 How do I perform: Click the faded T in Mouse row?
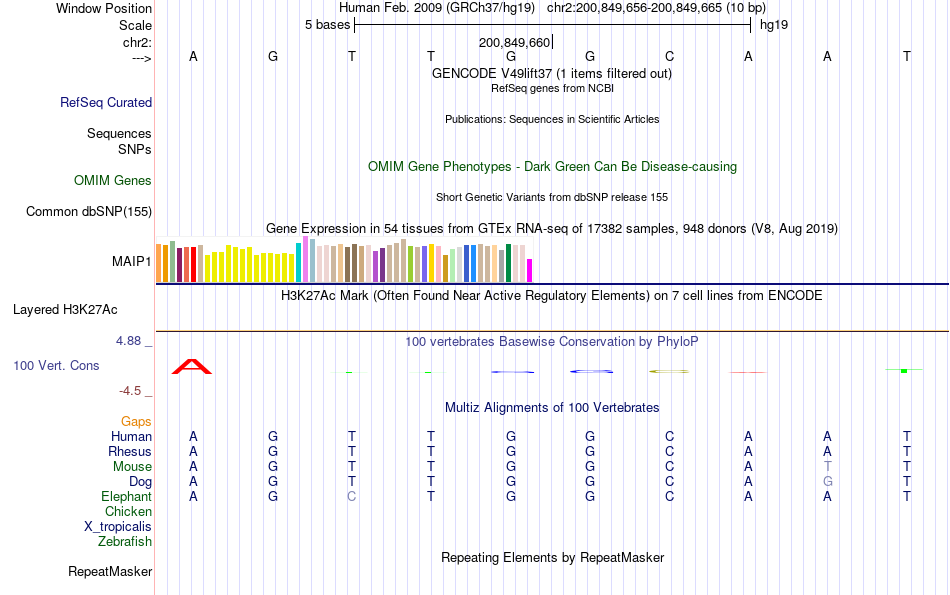point(828,467)
